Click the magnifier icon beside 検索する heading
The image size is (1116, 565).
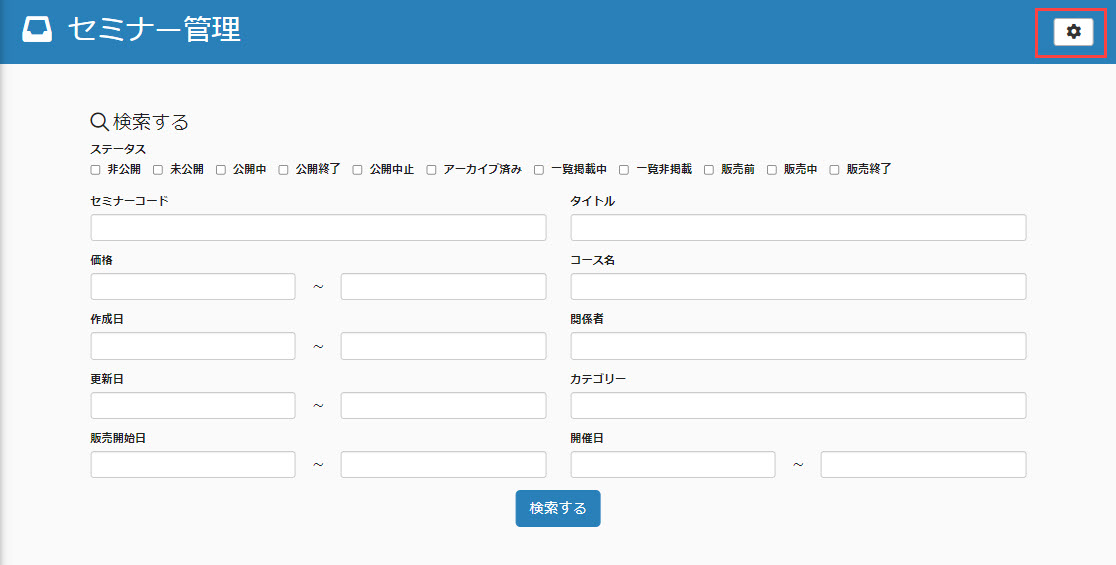(99, 122)
